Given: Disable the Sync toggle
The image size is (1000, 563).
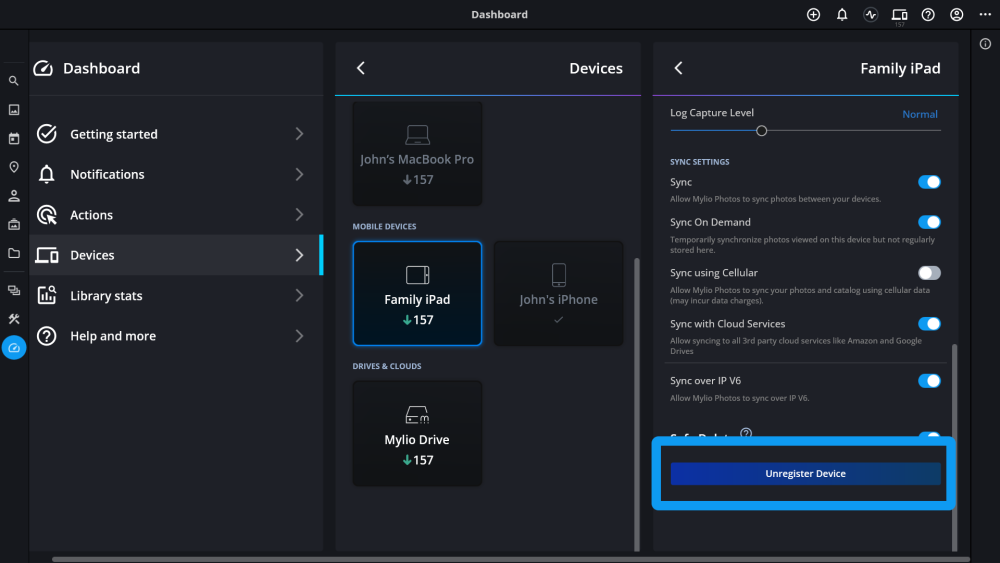Looking at the screenshot, I should coord(929,182).
